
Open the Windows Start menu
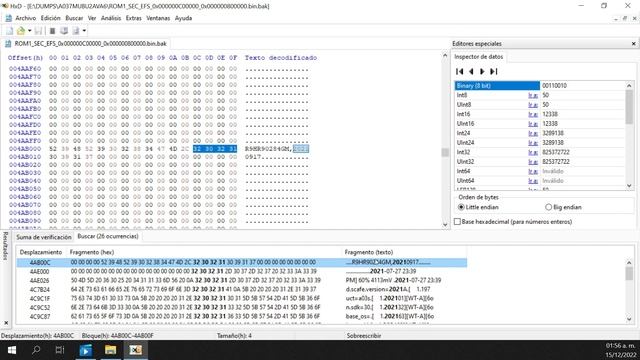(12, 350)
